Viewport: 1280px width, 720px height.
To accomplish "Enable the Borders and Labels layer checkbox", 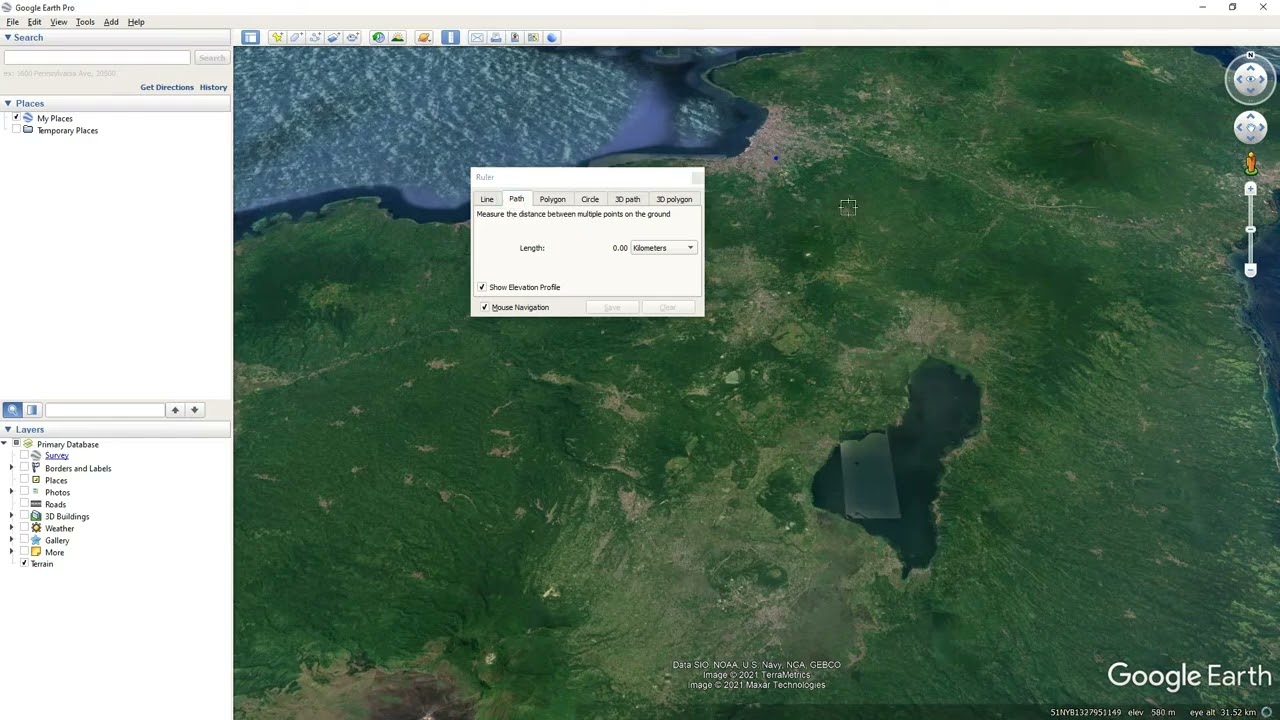I will 24,468.
